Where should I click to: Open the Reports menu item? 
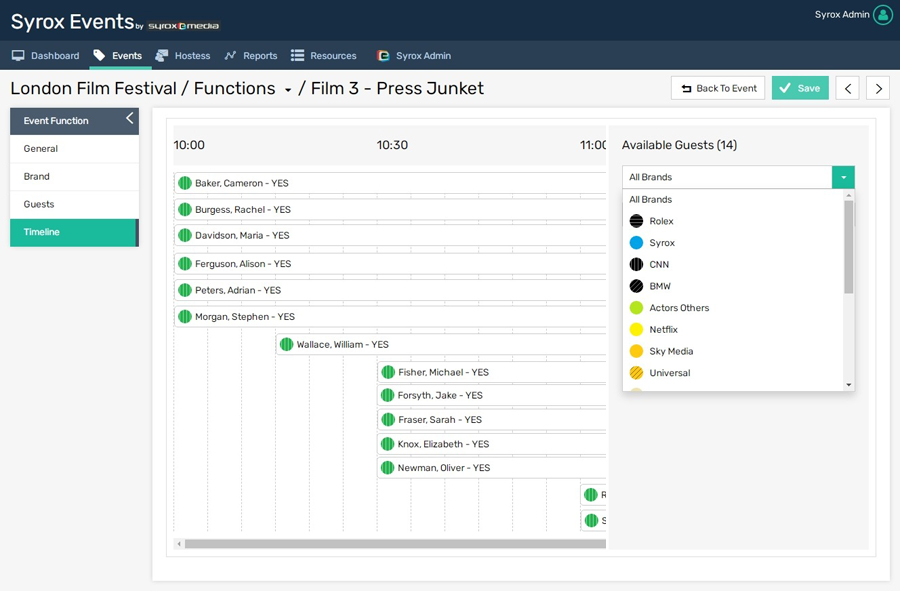click(x=251, y=56)
